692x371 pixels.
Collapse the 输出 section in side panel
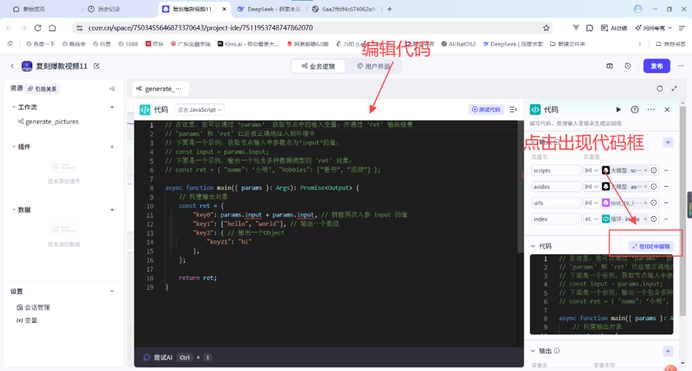click(x=533, y=351)
